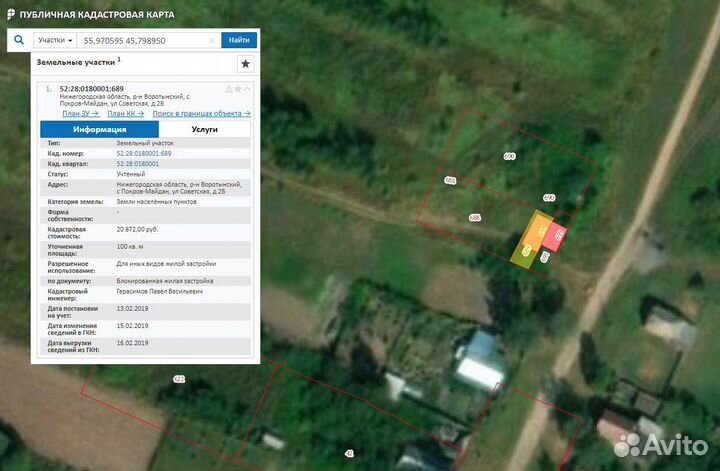720x471 pixels.
Task: Select the pink highlighted parcel on map
Action: pos(559,237)
